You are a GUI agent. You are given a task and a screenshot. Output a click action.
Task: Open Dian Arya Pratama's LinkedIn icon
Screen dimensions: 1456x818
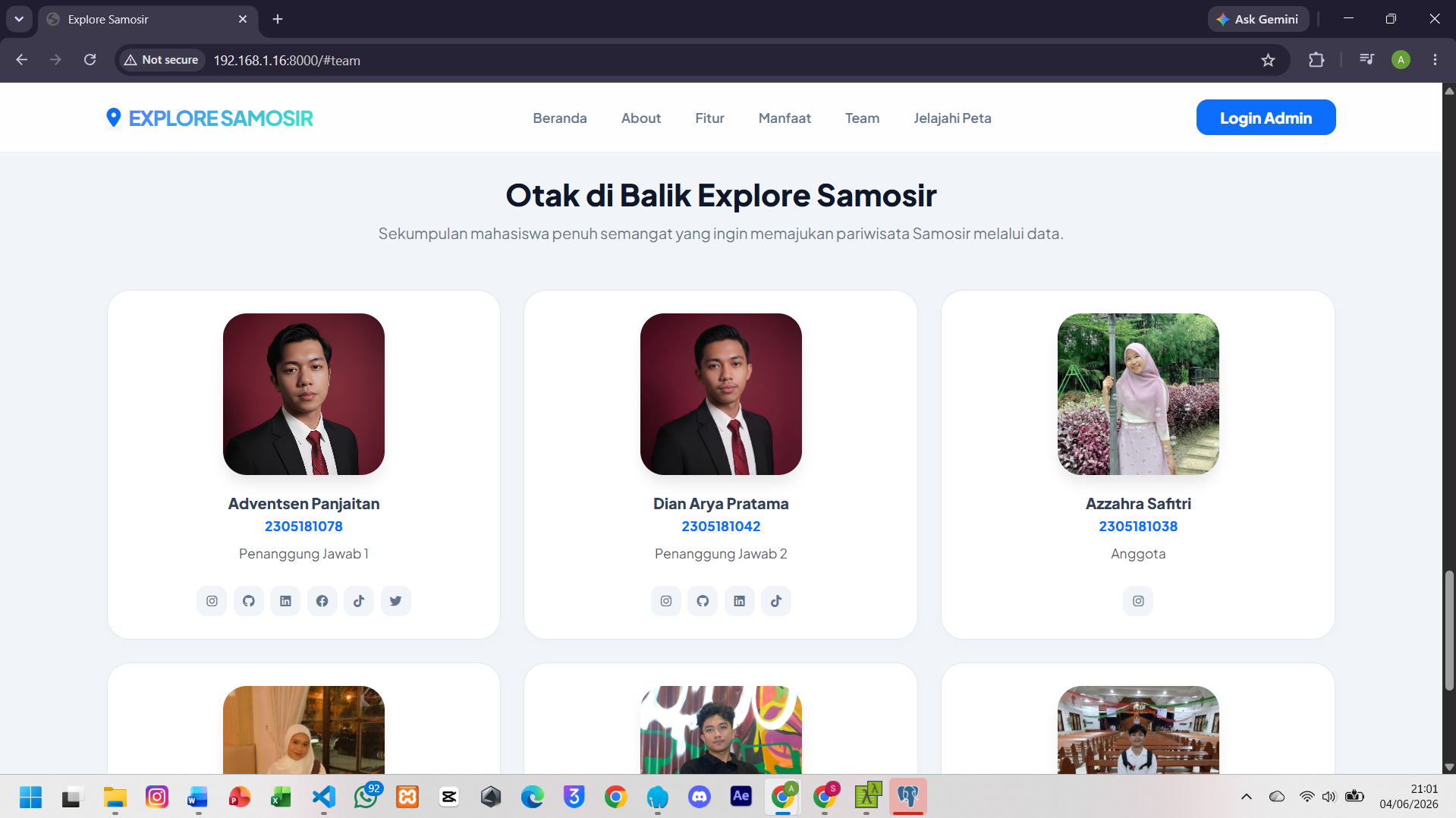click(x=740, y=601)
